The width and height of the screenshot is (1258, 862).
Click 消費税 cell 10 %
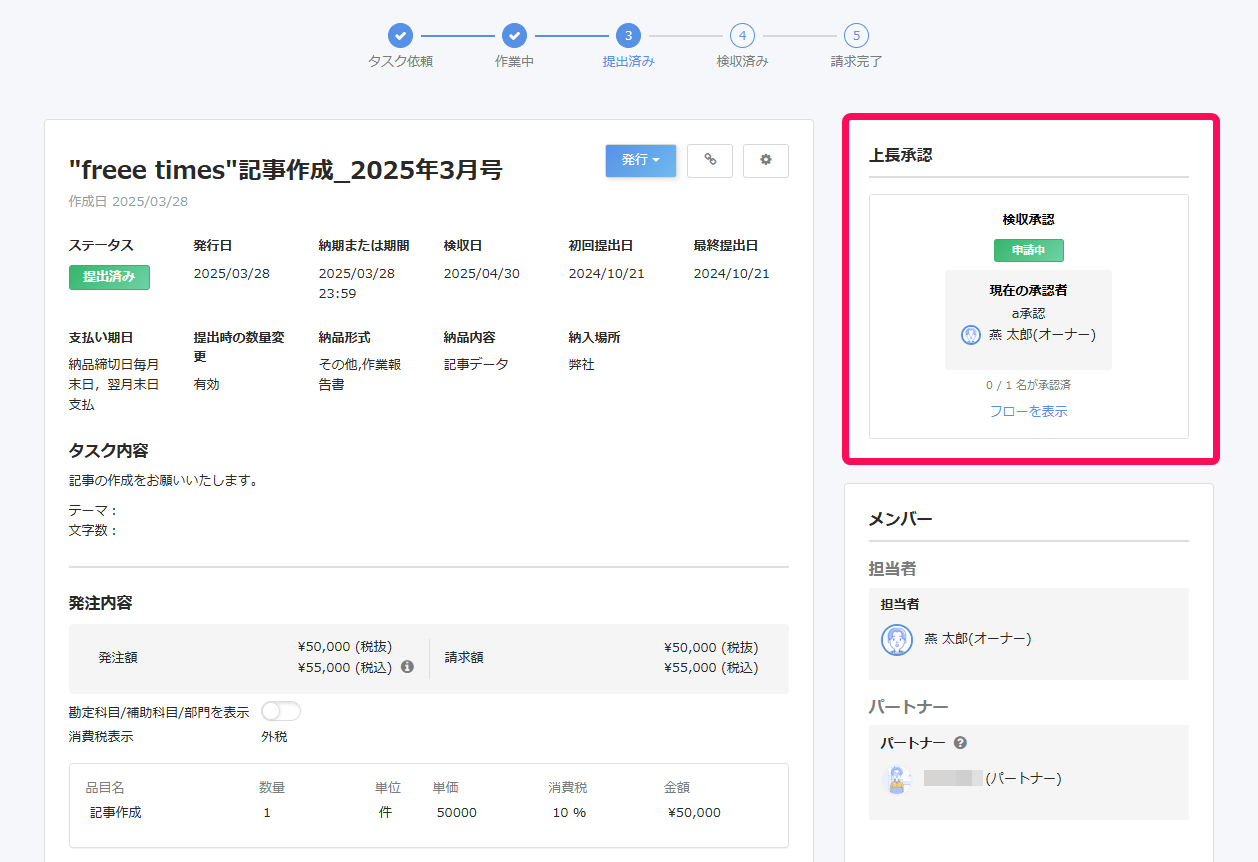click(x=569, y=813)
